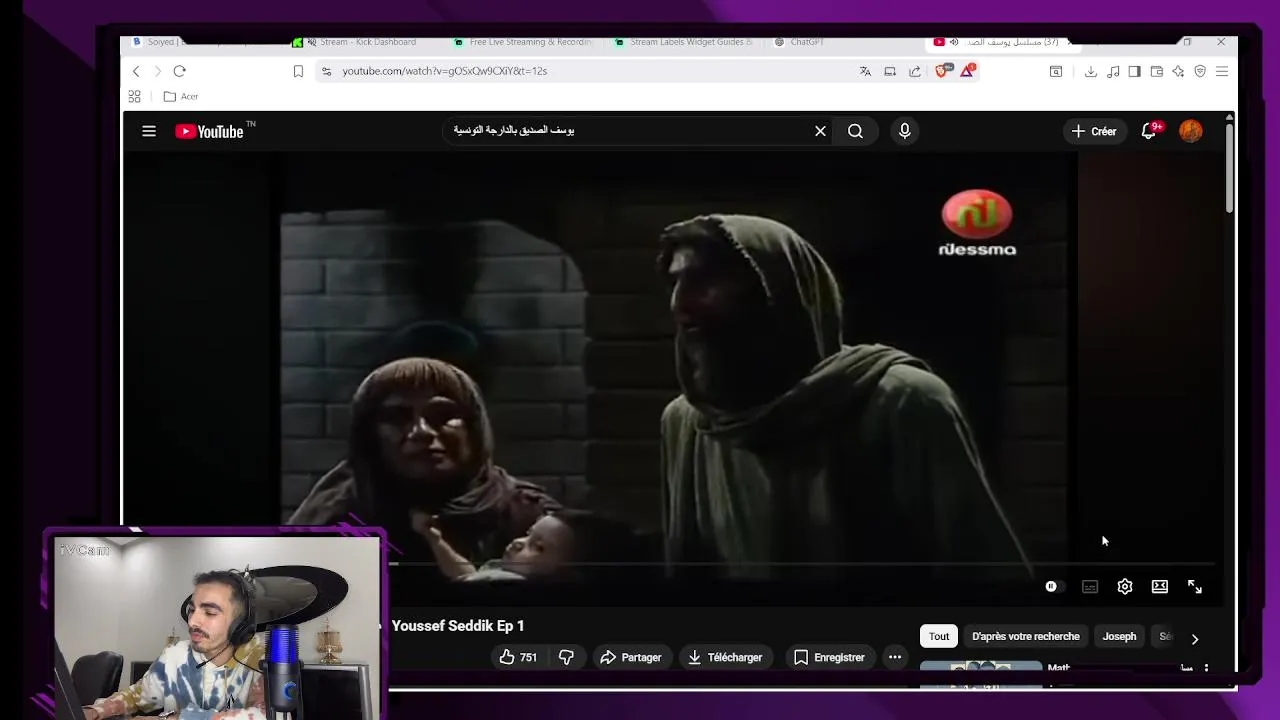Open the account avatar menu
This screenshot has height=720, width=1280.
1191,131
